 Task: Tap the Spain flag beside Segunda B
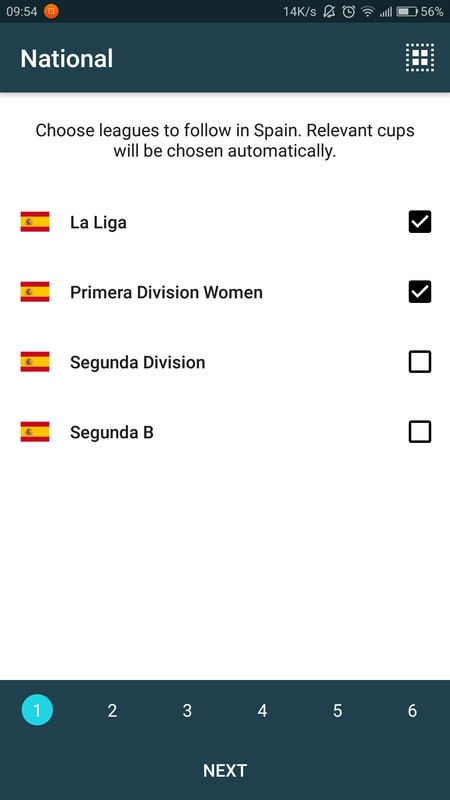(x=35, y=432)
